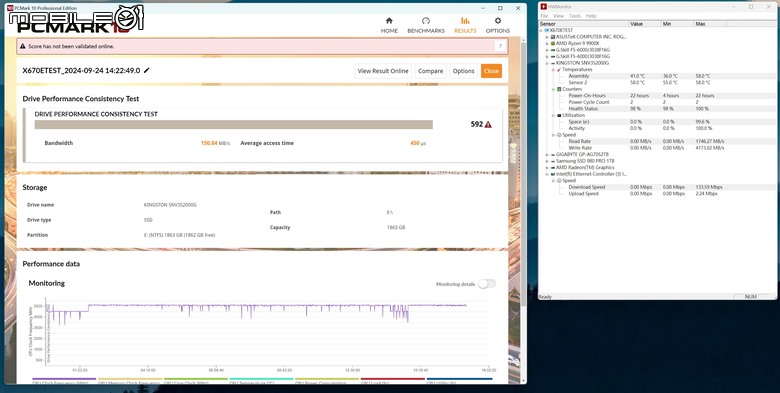This screenshot has width=780, height=393.
Task: Collapse the Intel(R) Ethernet Controller node
Action: point(547,174)
